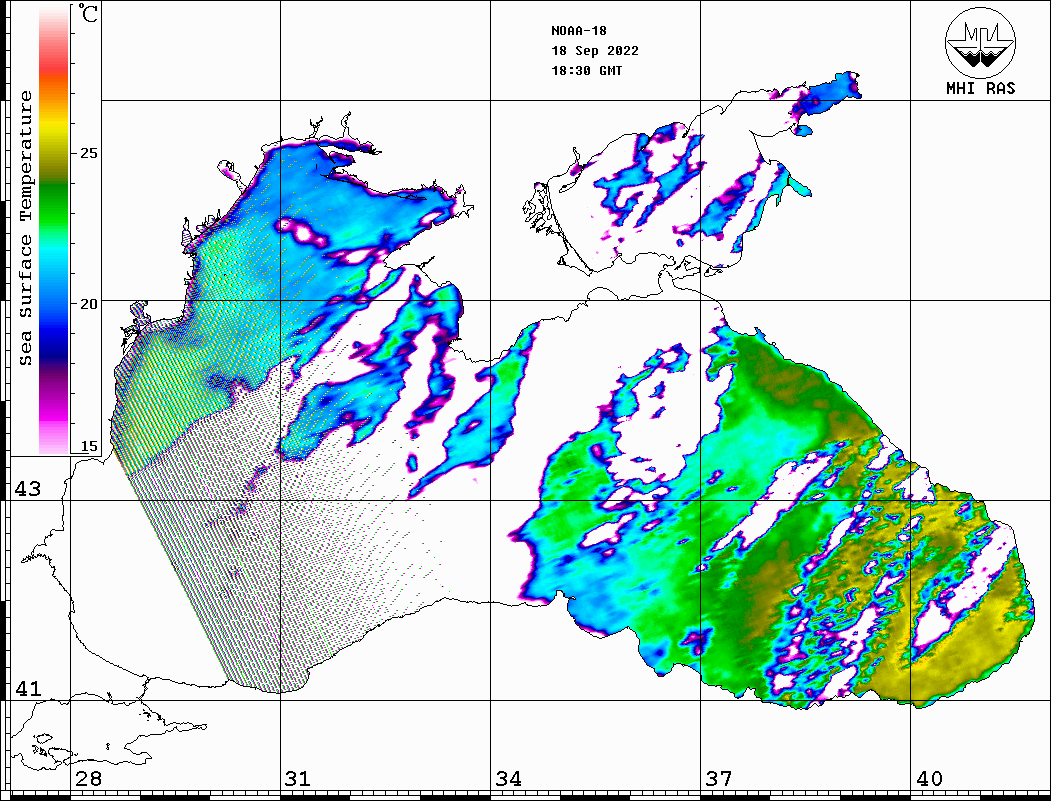The image size is (1051, 801).
Task: Click the "18 Sep 2022" date text
Action: [x=595, y=51]
